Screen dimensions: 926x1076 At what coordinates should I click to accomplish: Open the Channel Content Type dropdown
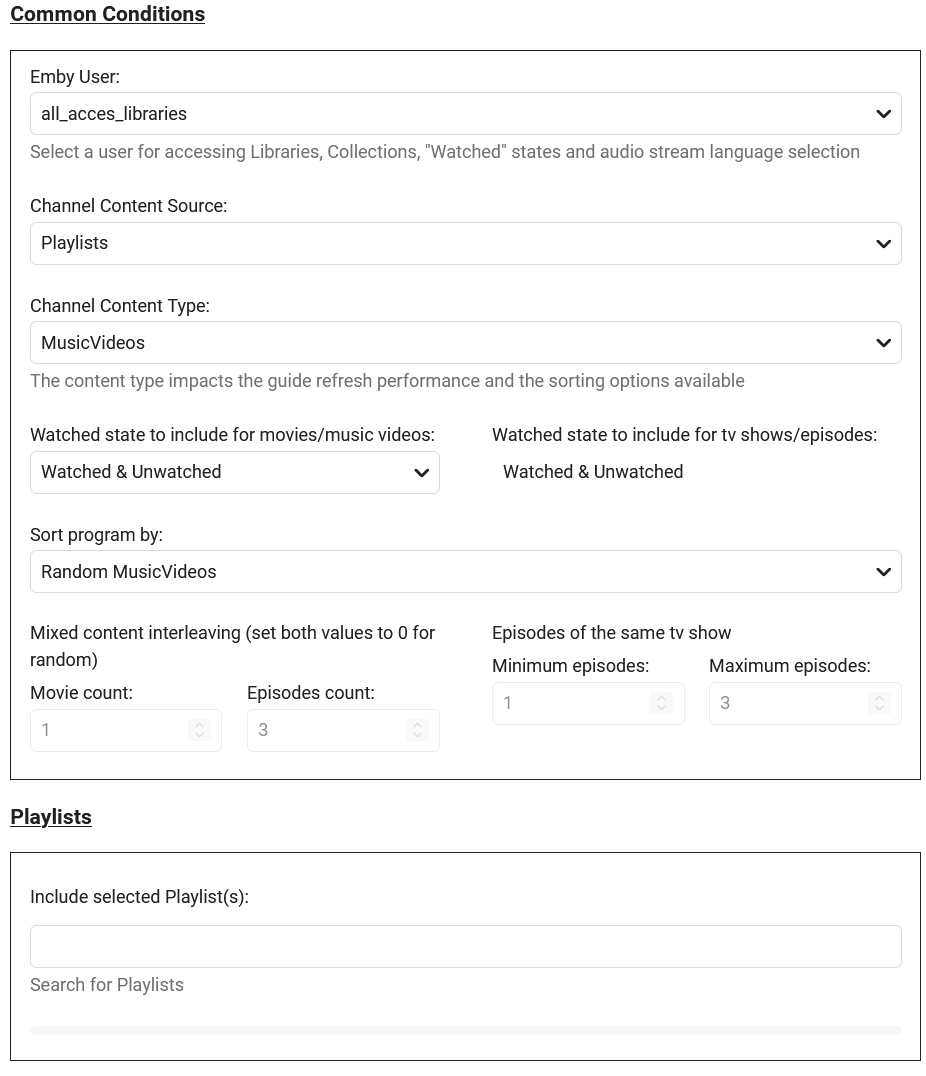(450, 343)
